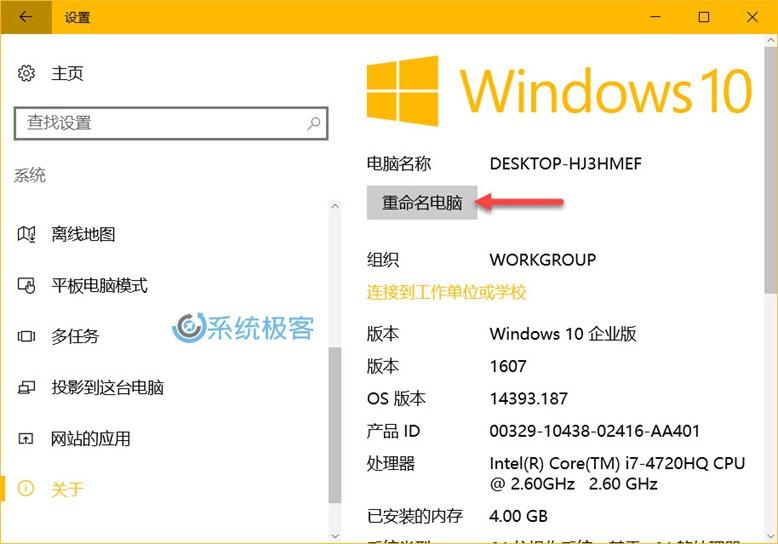Select product ID 00329-10438-02416-AA401

[595, 431]
